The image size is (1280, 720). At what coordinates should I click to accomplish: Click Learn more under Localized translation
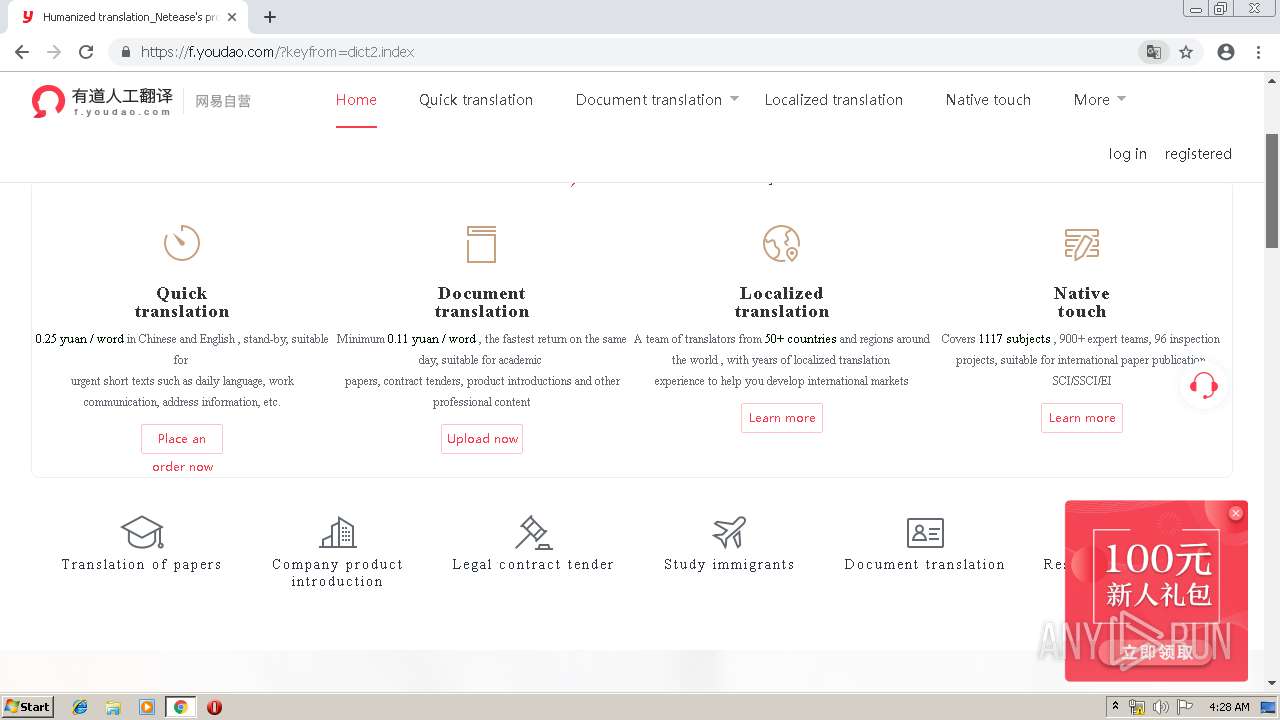point(782,418)
